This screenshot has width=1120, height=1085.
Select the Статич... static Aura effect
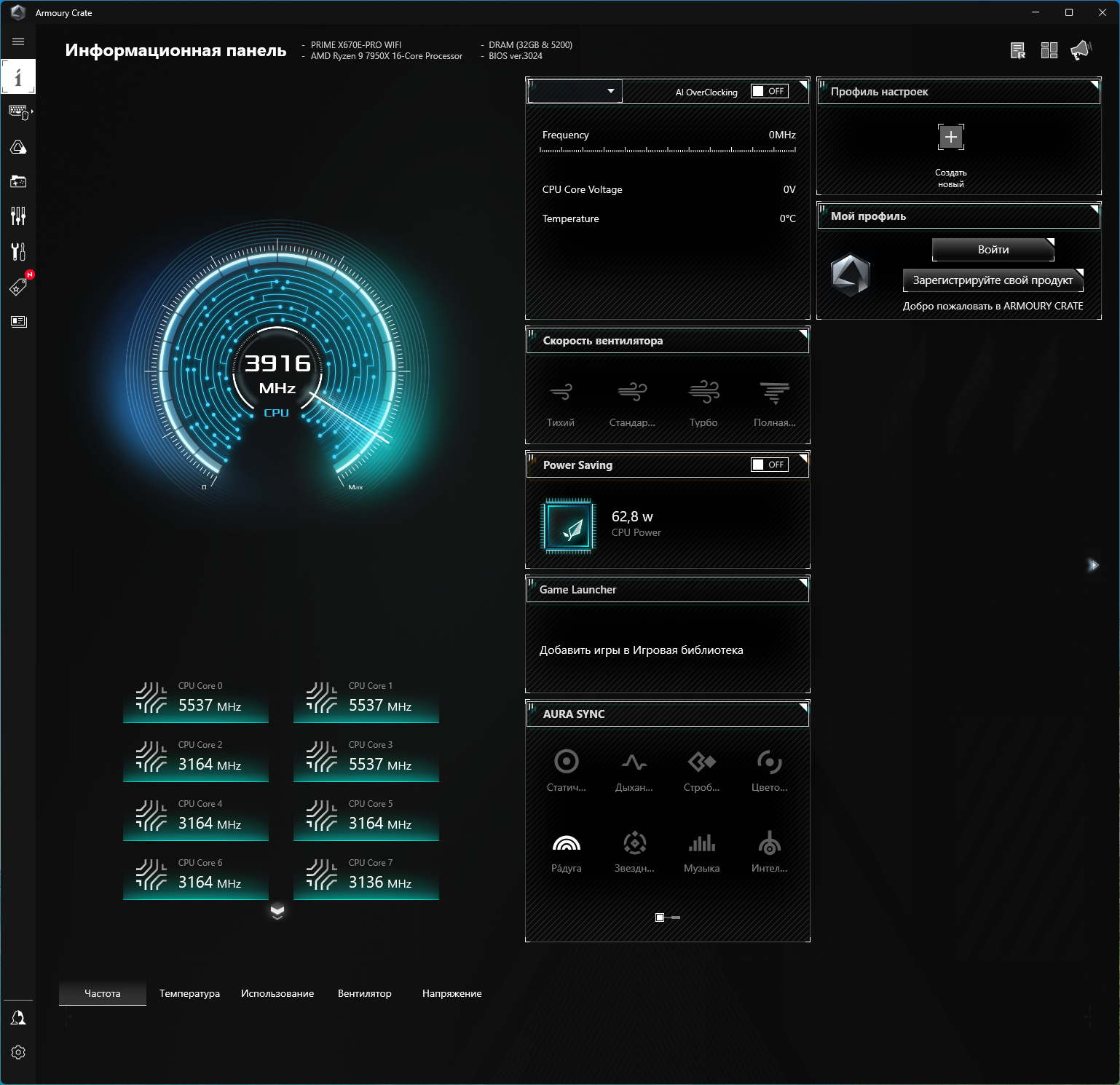567,770
